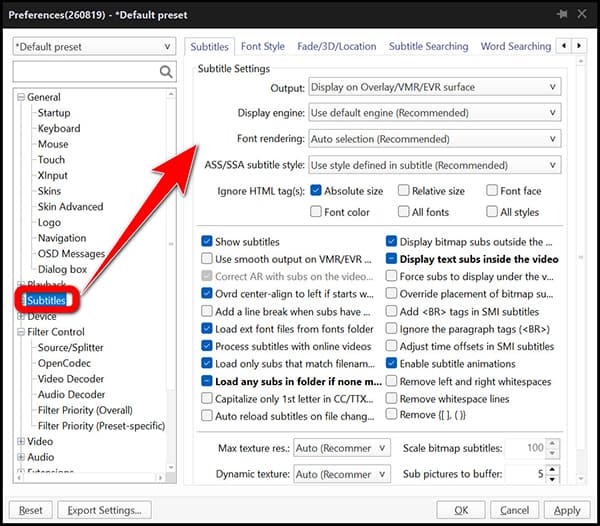Switch to the Fade/3D/Location tab
The width and height of the screenshot is (600, 526).
point(336,46)
